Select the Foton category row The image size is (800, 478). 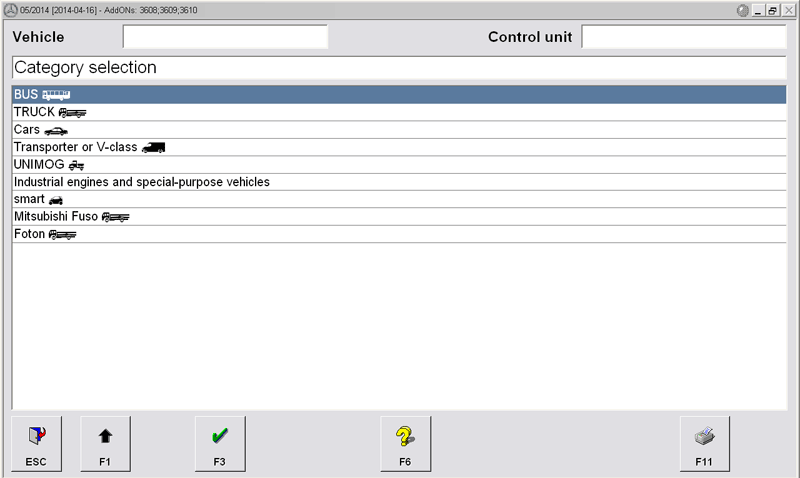[x=399, y=234]
